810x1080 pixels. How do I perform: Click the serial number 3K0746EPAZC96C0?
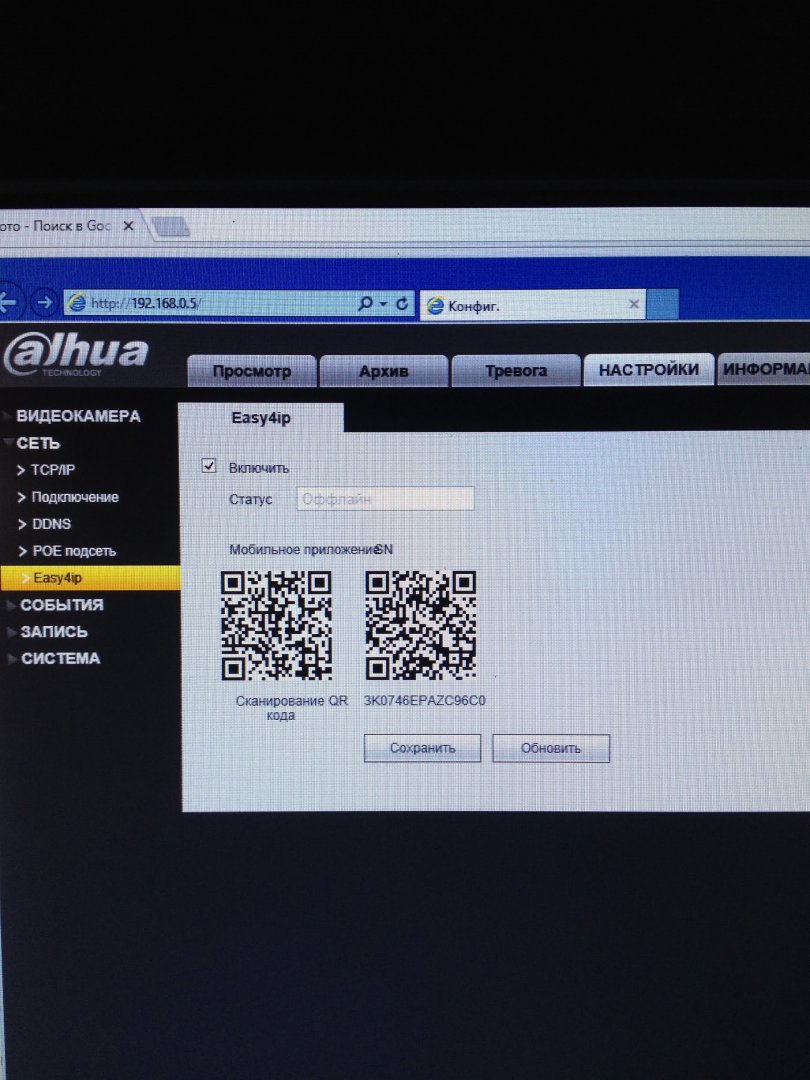point(424,700)
